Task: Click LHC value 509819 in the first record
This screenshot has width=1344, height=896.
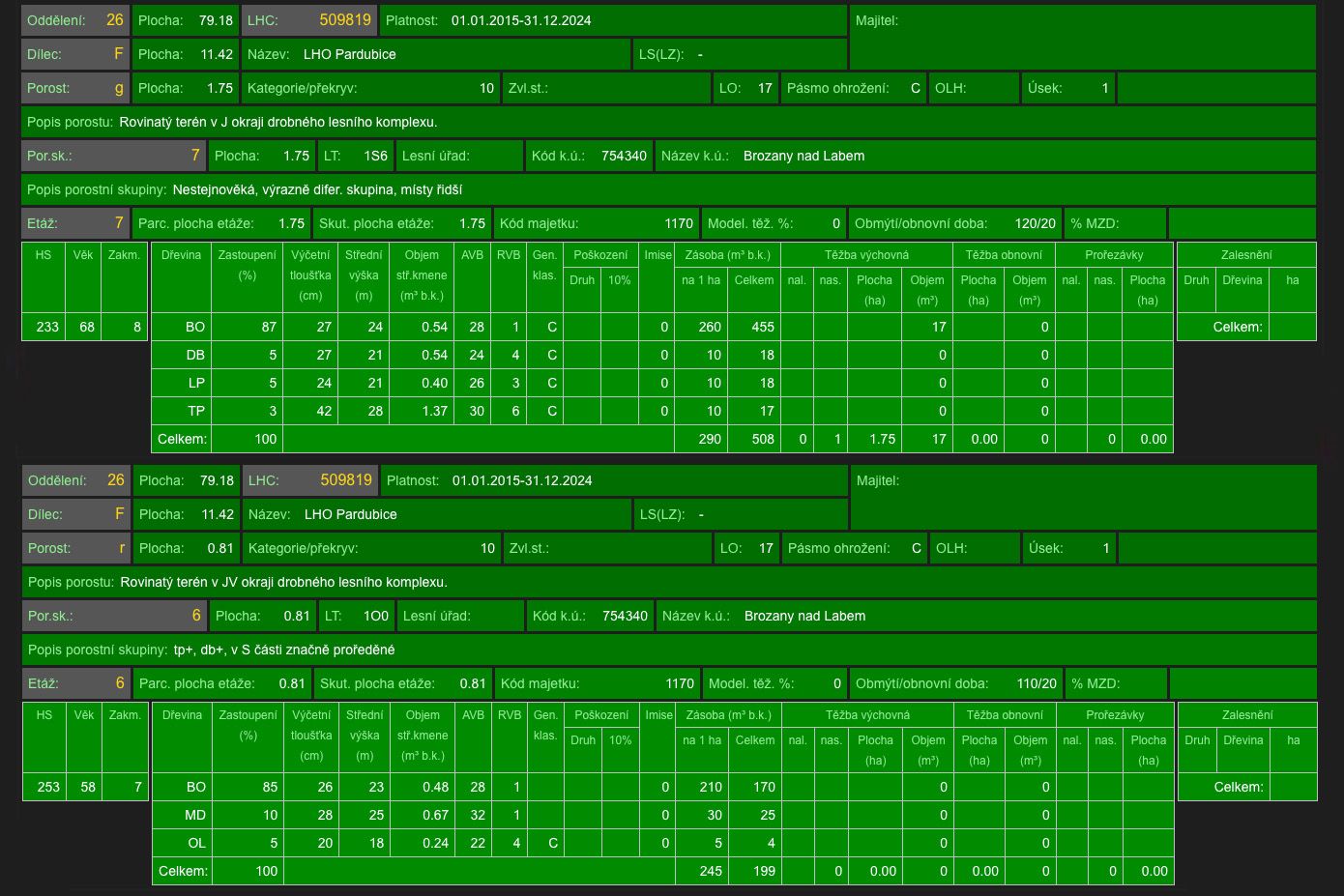Action: pos(345,20)
